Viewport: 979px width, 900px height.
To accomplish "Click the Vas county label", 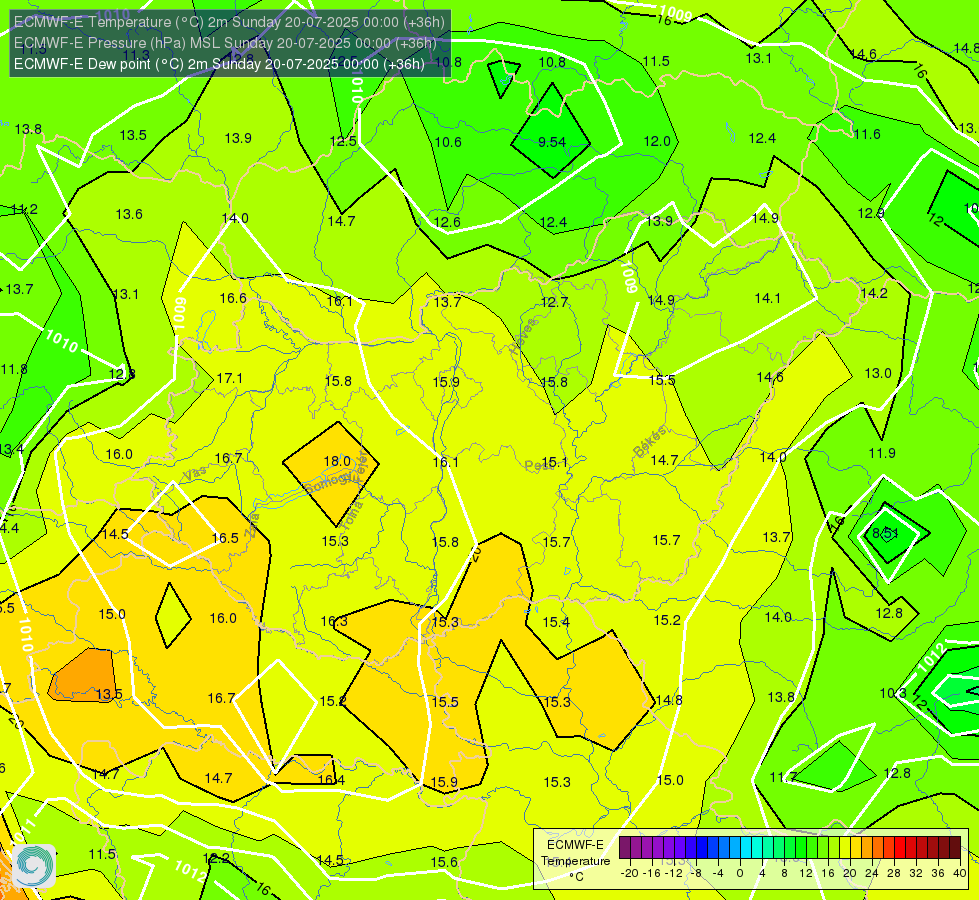I will click(x=195, y=474).
